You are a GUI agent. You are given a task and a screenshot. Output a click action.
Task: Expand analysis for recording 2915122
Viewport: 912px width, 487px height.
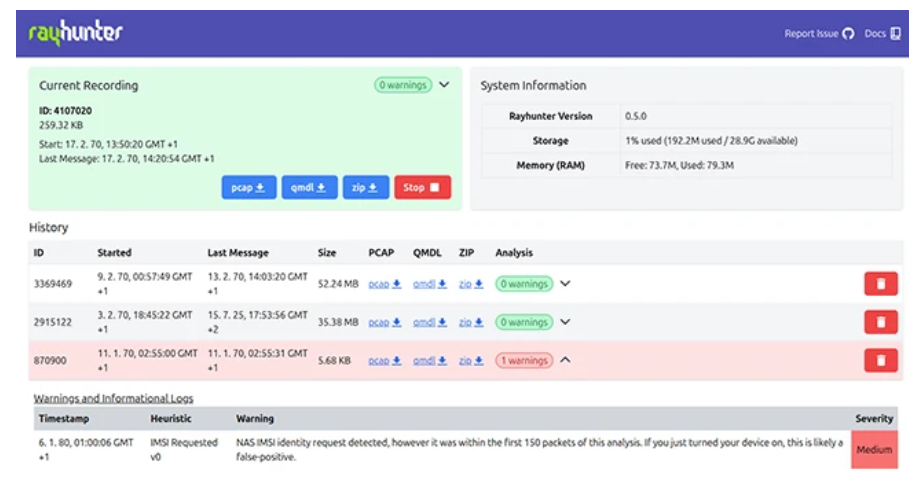click(x=565, y=322)
